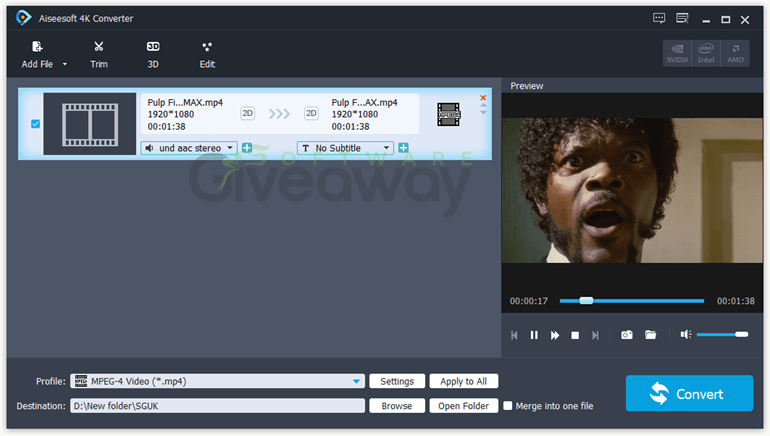Toggle Intel acceleration

(706, 53)
